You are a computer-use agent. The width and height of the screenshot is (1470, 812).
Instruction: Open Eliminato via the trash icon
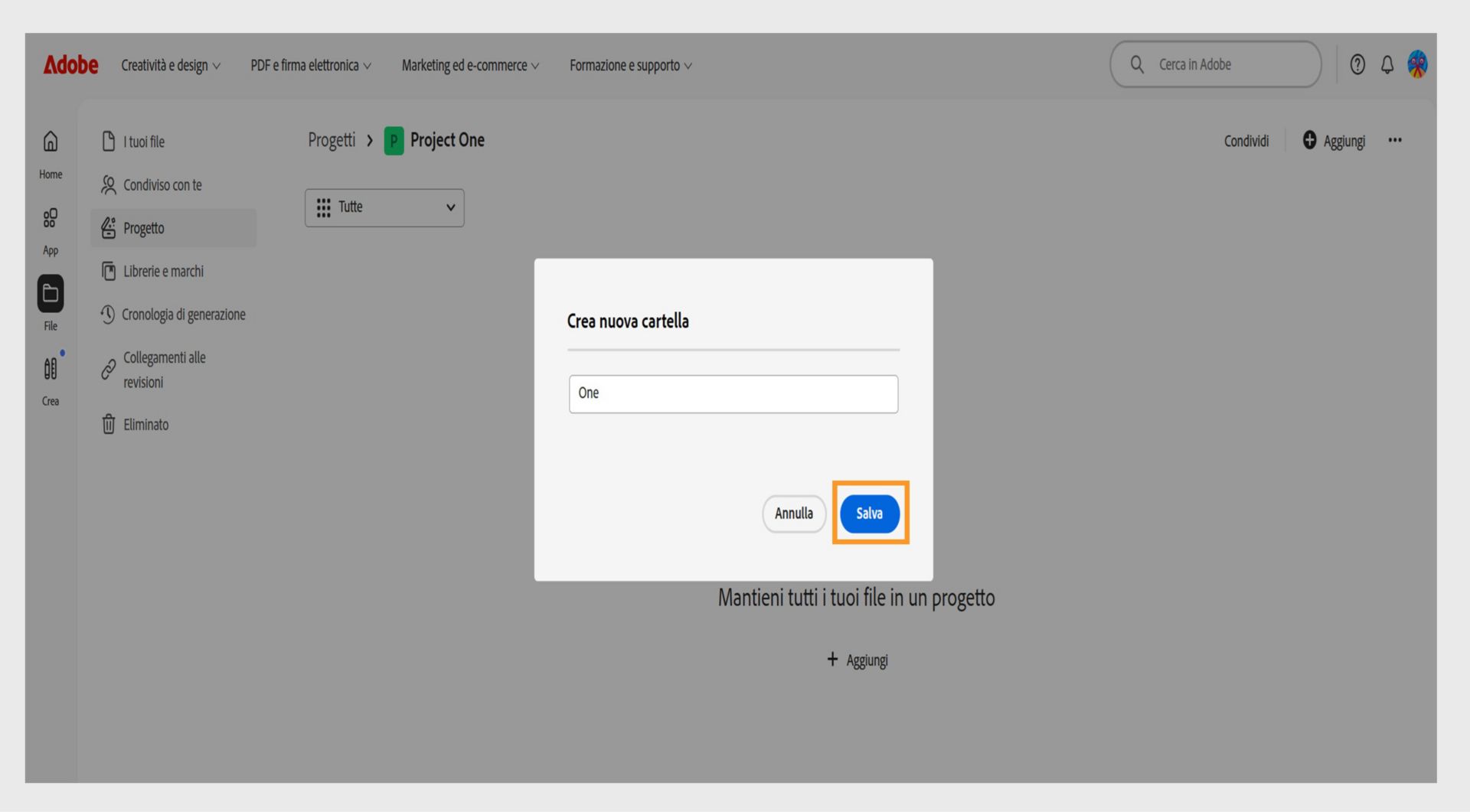(109, 425)
